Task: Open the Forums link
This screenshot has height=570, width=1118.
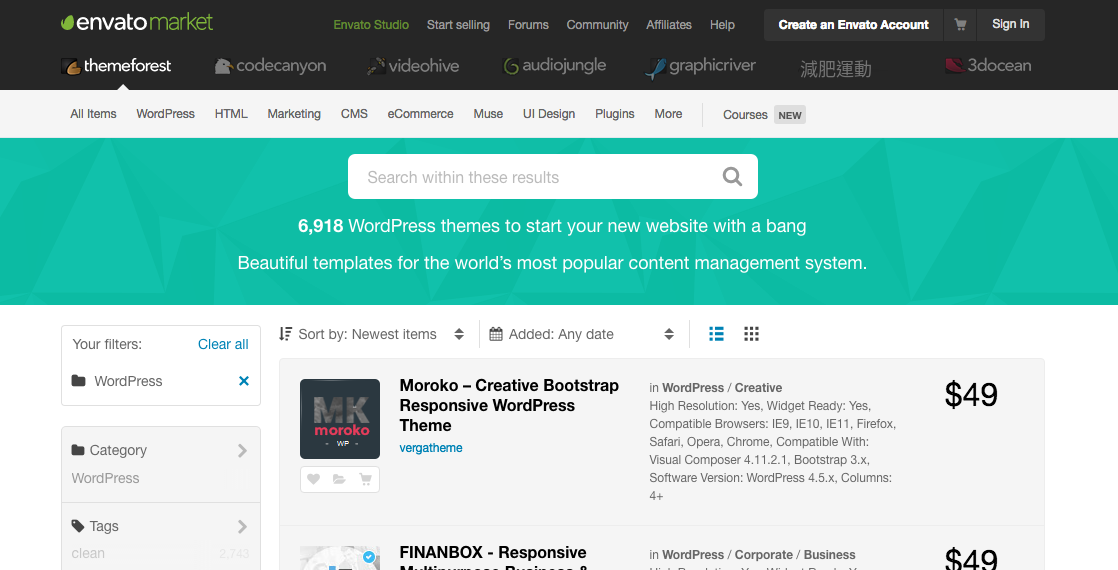Action: [528, 24]
